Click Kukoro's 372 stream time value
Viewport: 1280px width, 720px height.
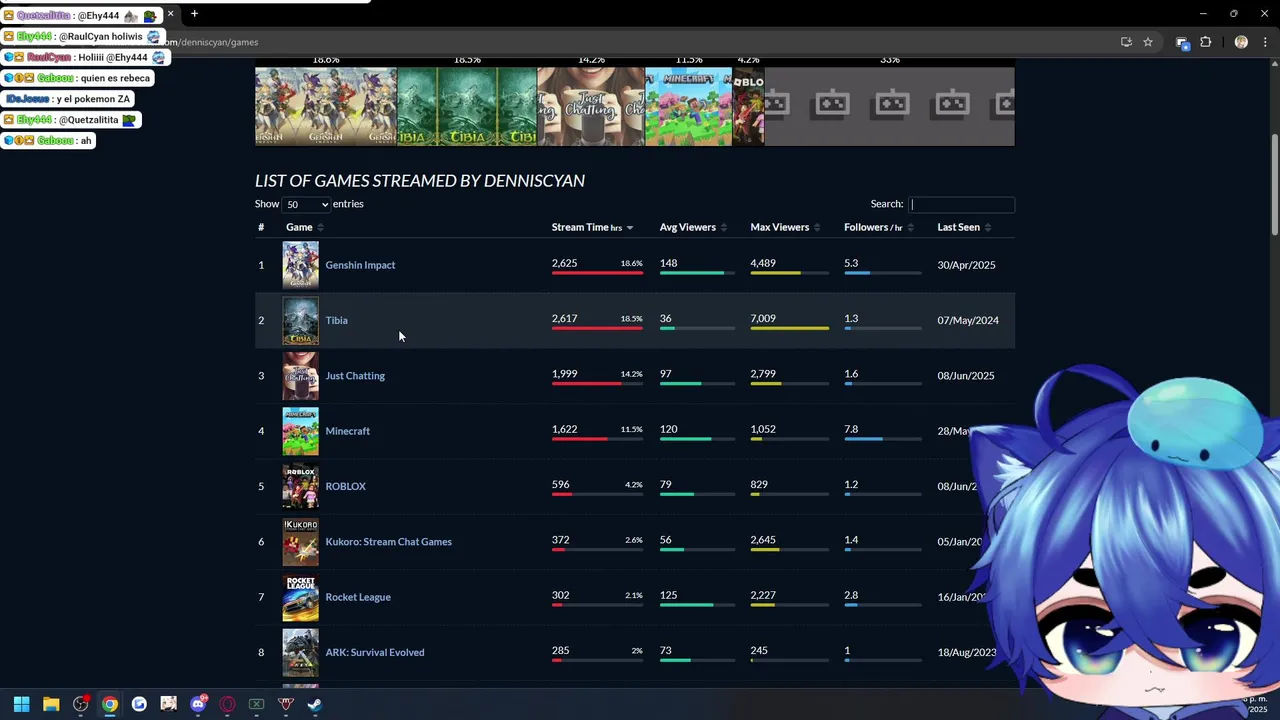pyautogui.click(x=560, y=540)
